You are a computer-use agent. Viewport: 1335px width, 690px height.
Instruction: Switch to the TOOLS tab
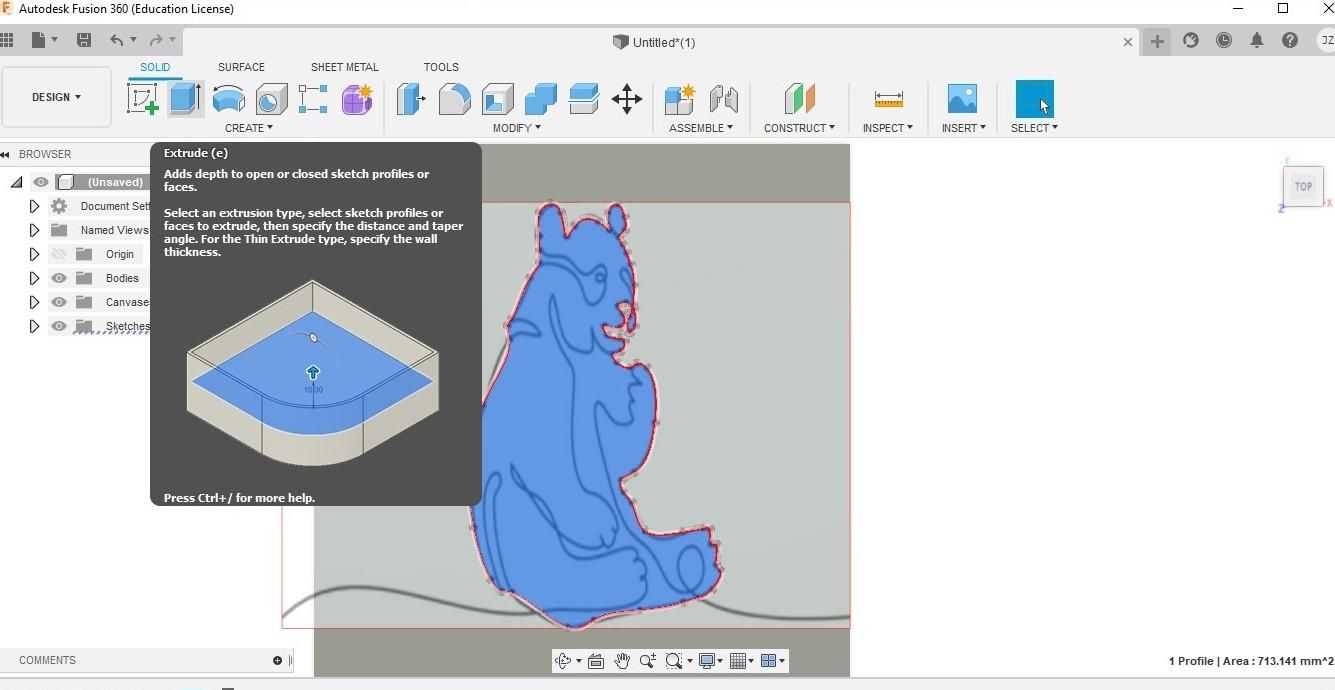point(441,67)
